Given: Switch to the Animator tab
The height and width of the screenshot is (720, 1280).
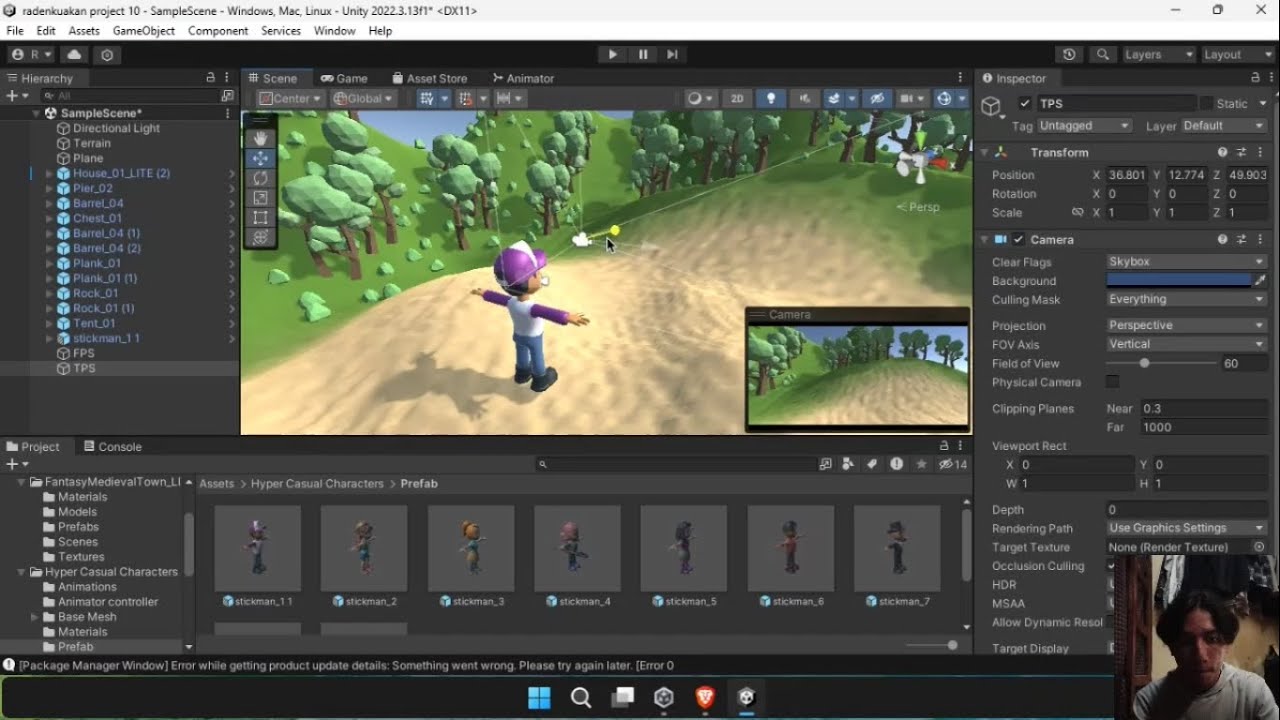Looking at the screenshot, I should tap(523, 78).
